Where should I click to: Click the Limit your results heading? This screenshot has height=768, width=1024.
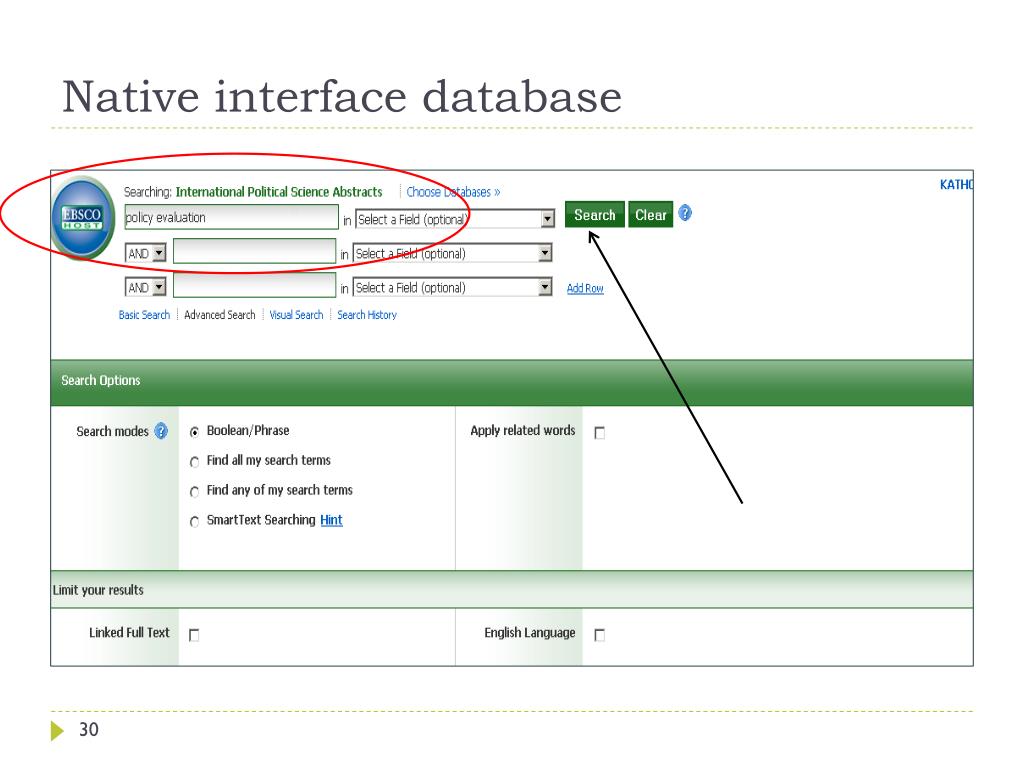coord(98,590)
